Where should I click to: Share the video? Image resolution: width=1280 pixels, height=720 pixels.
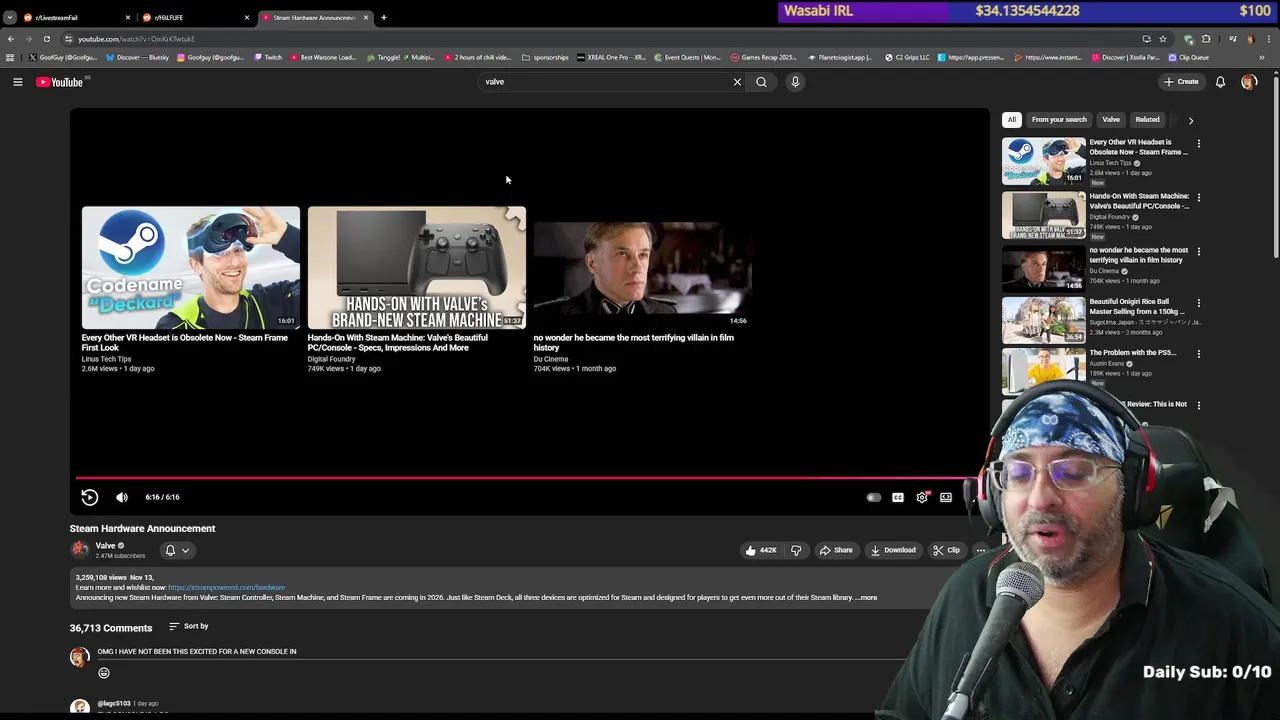click(836, 550)
